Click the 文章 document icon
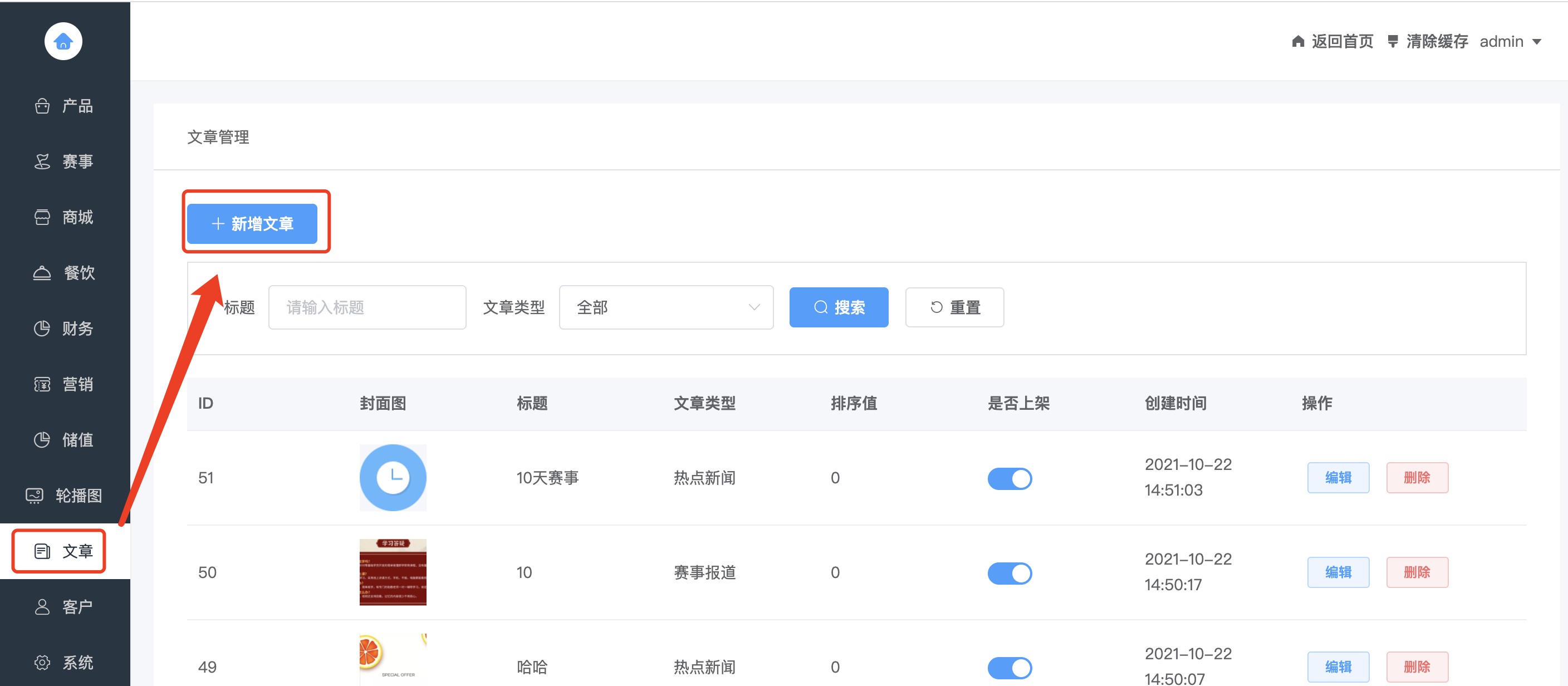 [x=42, y=551]
